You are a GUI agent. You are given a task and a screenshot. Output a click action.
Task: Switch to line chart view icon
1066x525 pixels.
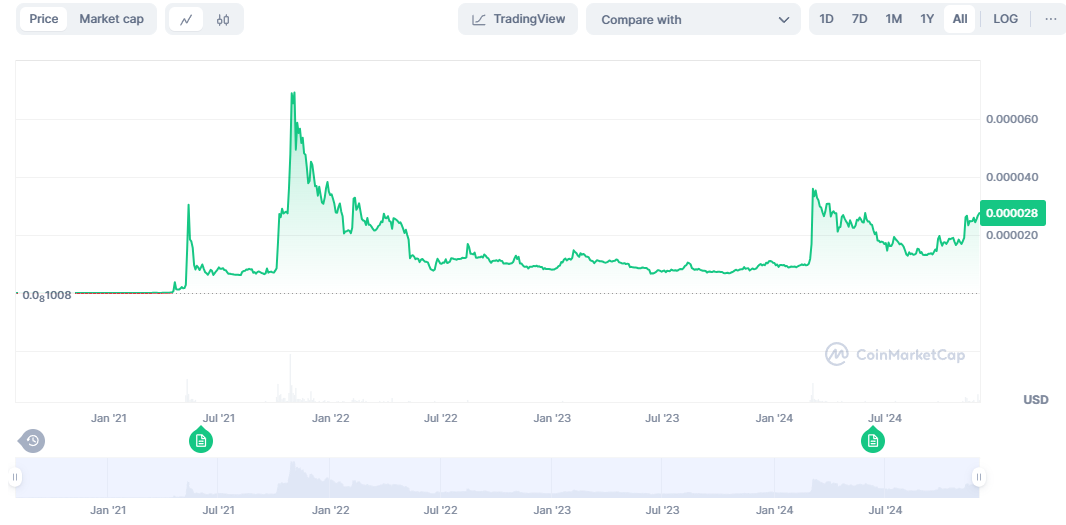[x=186, y=19]
